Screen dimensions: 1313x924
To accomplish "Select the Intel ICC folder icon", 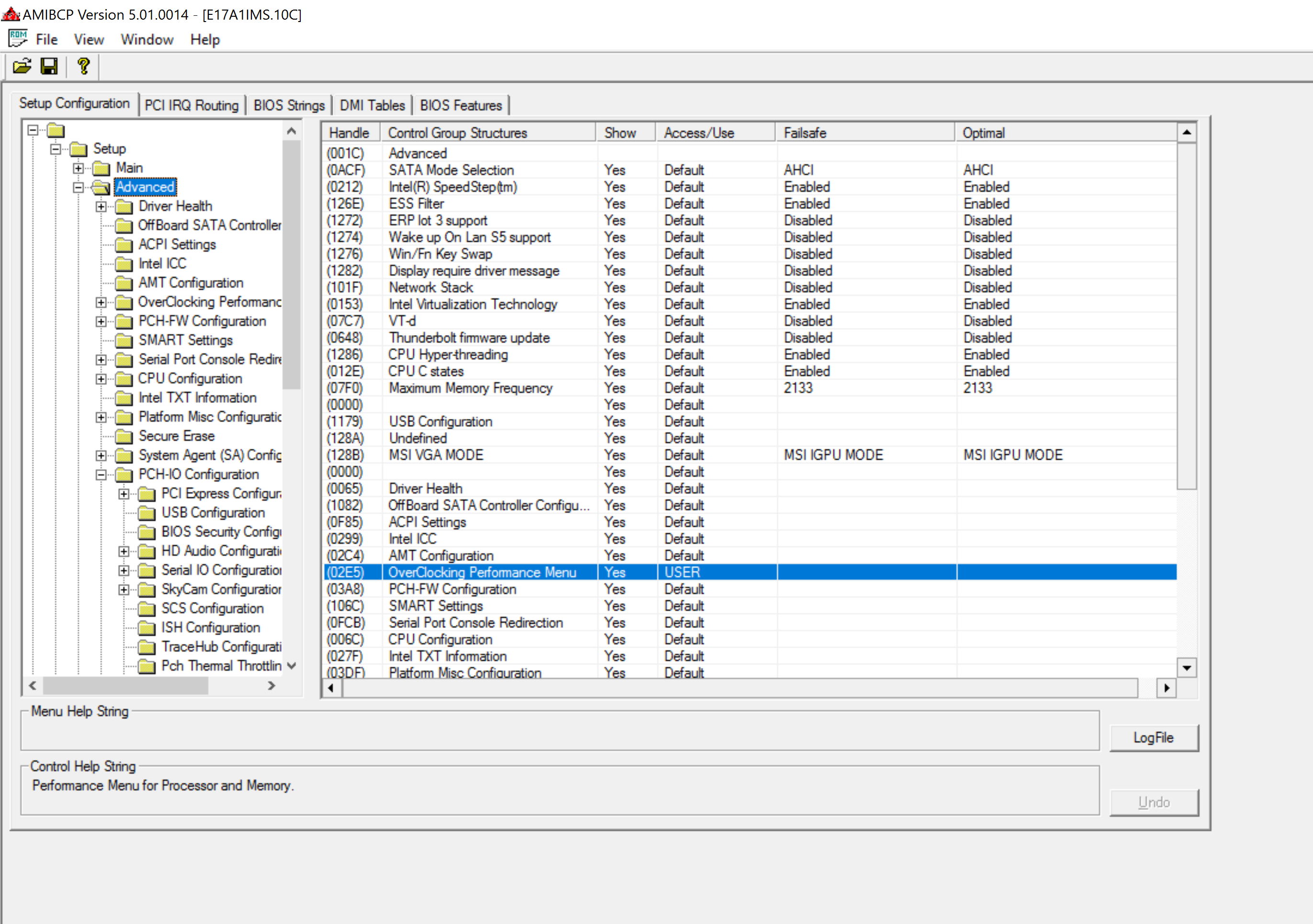I will click(124, 264).
